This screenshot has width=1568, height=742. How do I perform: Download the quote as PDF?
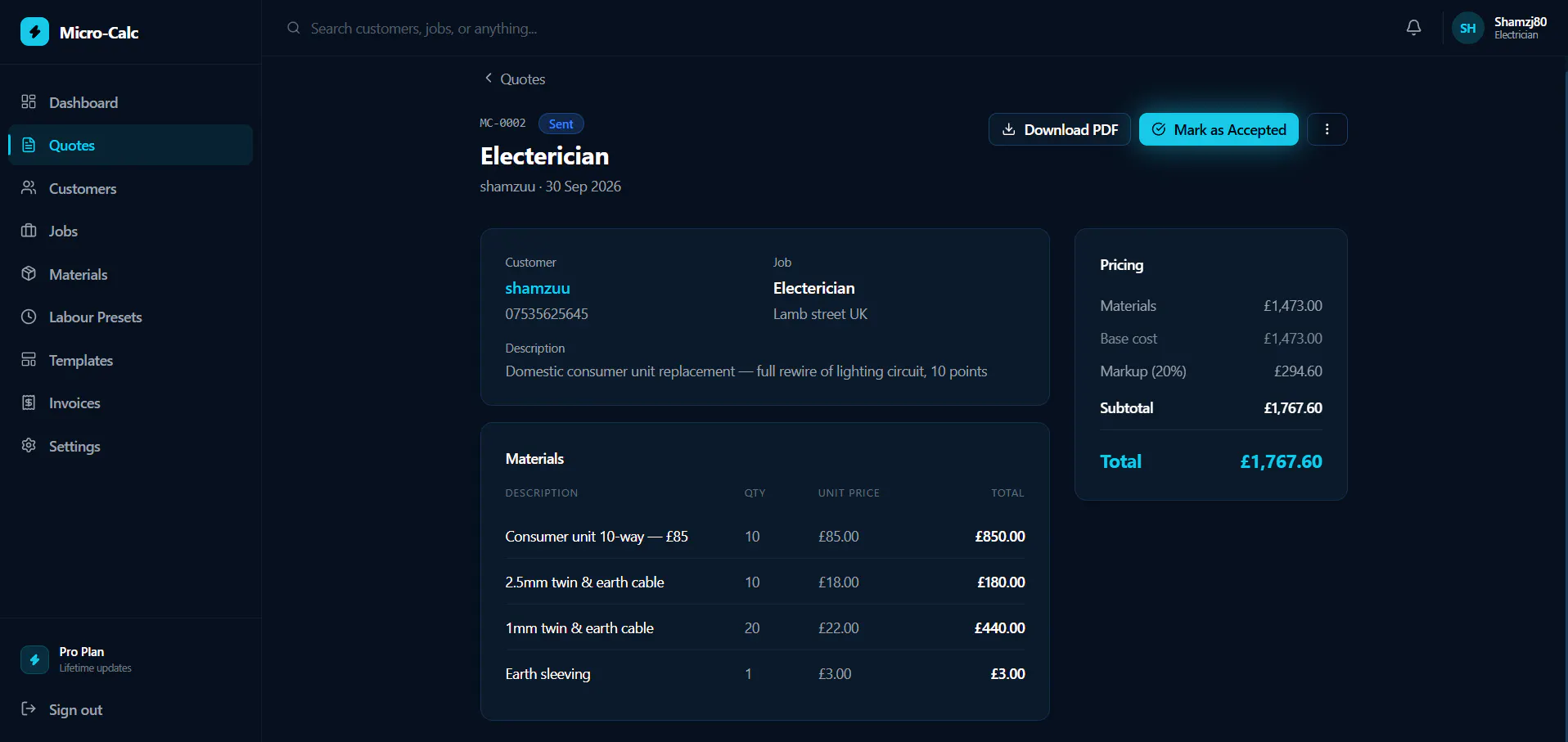(x=1059, y=129)
